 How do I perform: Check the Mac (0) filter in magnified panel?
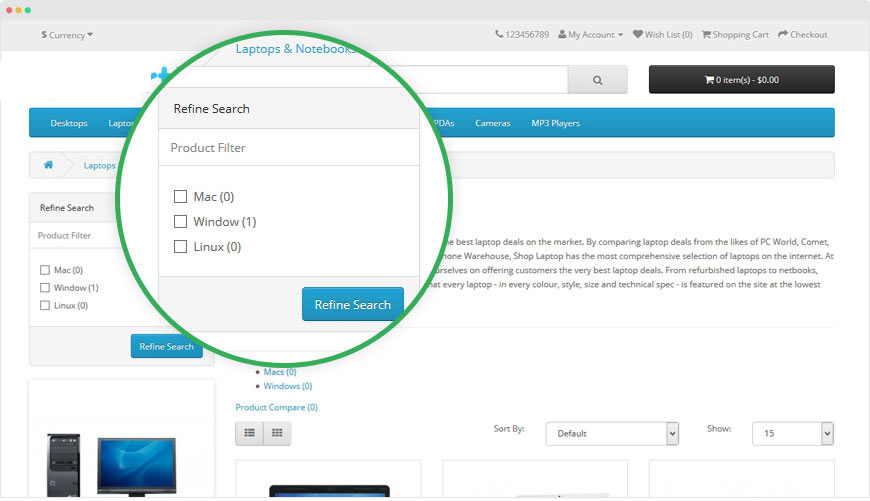(181, 197)
